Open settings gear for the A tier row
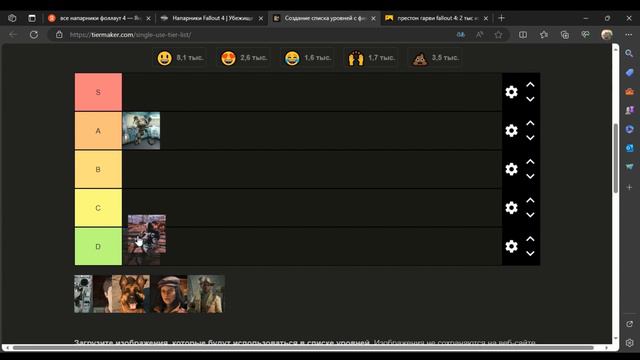Image resolution: width=640 pixels, height=360 pixels. [511, 131]
